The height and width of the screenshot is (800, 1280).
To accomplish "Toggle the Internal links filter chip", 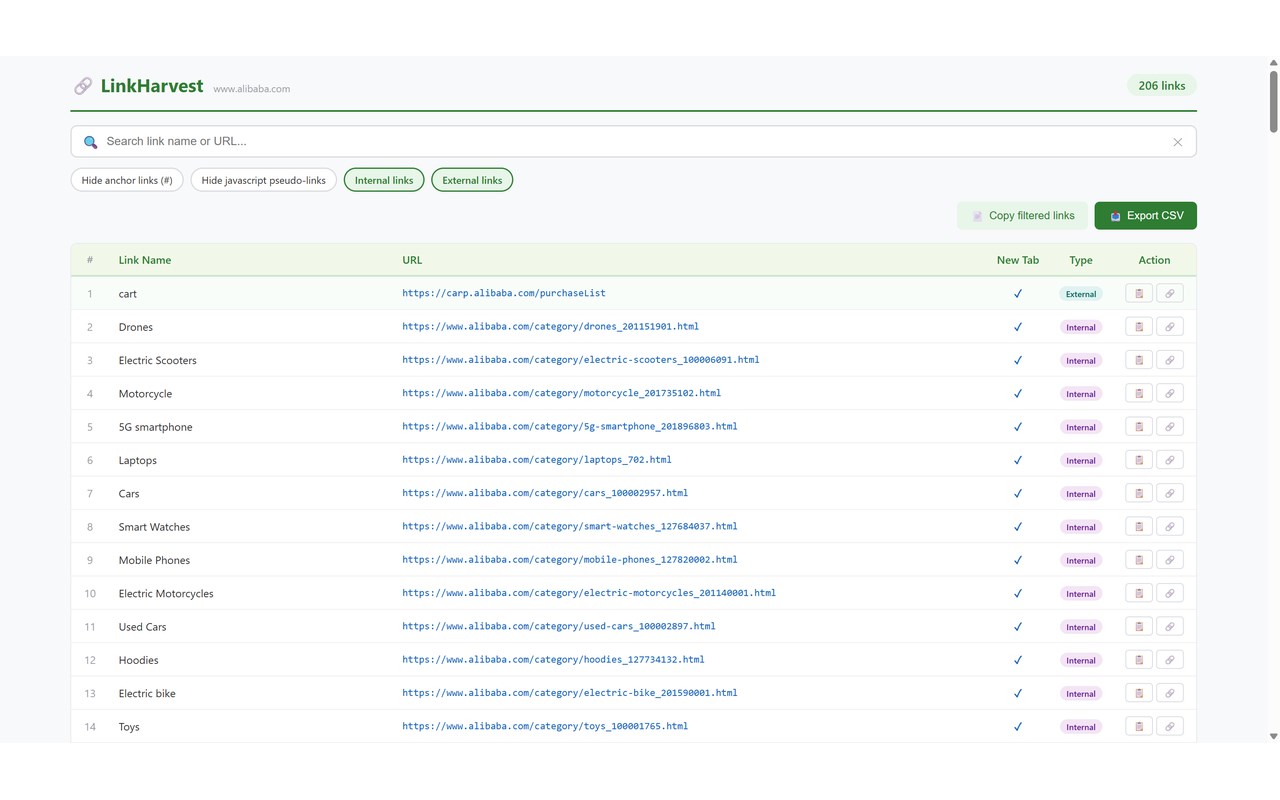I will coord(384,180).
